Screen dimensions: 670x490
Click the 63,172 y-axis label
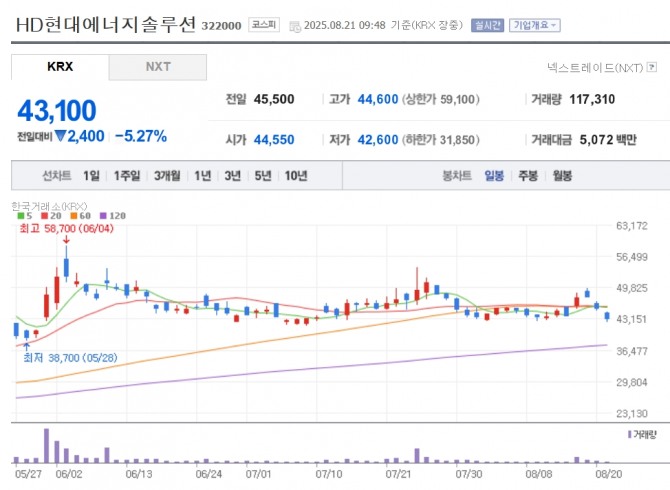[x=632, y=226]
